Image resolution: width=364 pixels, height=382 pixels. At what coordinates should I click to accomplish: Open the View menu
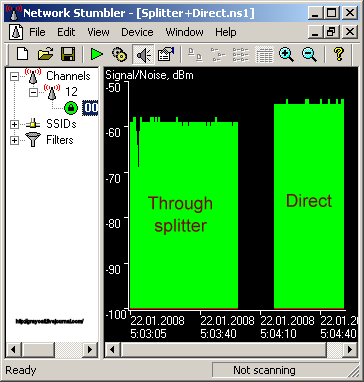click(98, 32)
